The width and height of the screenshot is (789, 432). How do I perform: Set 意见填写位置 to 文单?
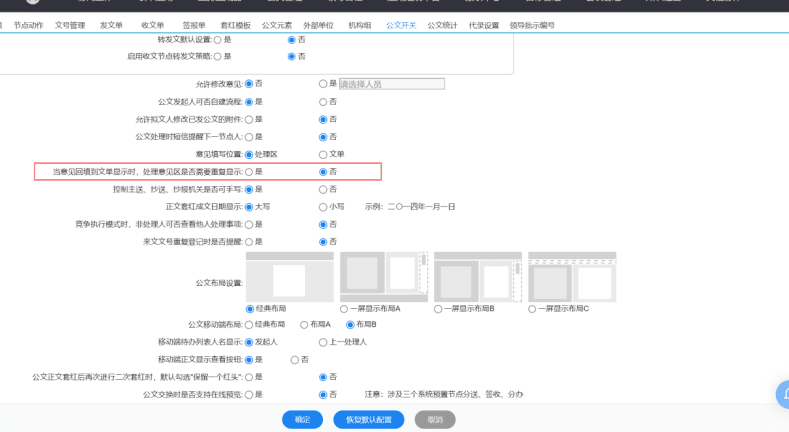coord(323,155)
